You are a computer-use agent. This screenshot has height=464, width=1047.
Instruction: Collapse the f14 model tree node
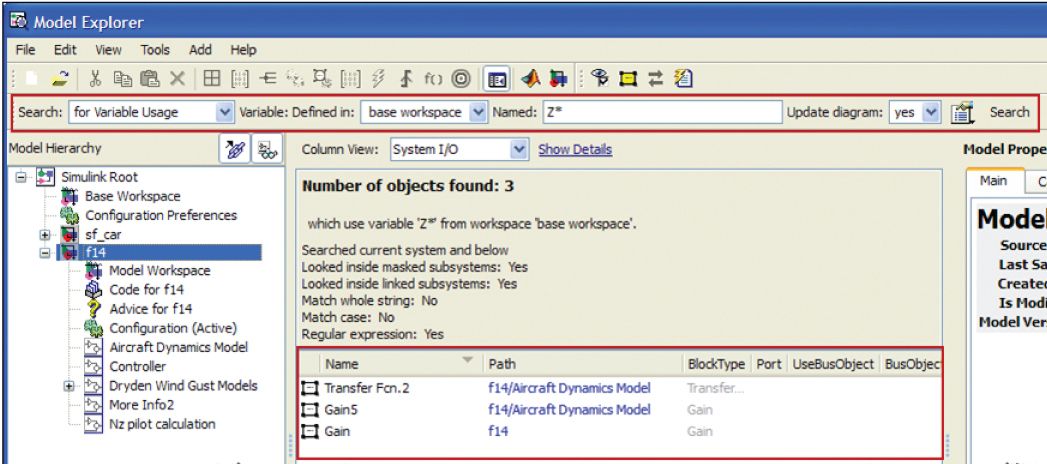click(x=44, y=253)
